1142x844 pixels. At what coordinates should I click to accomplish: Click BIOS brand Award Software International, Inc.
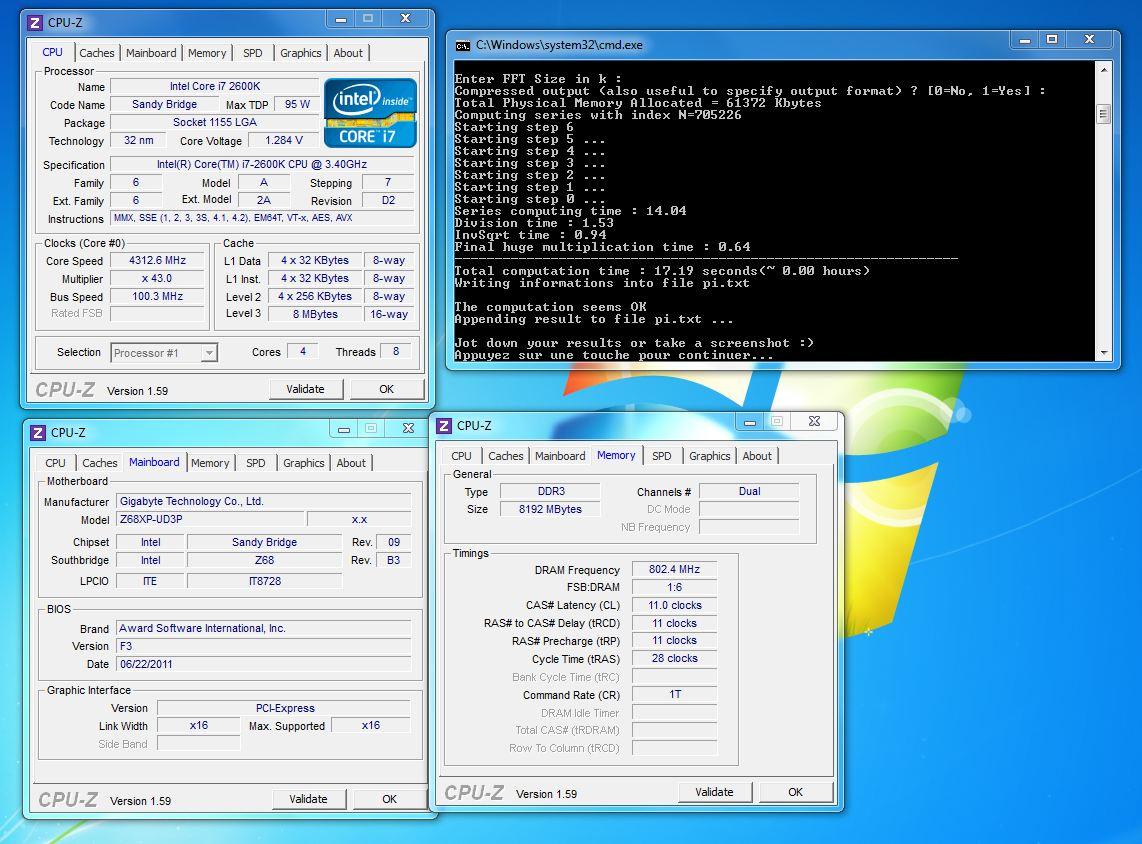point(264,628)
